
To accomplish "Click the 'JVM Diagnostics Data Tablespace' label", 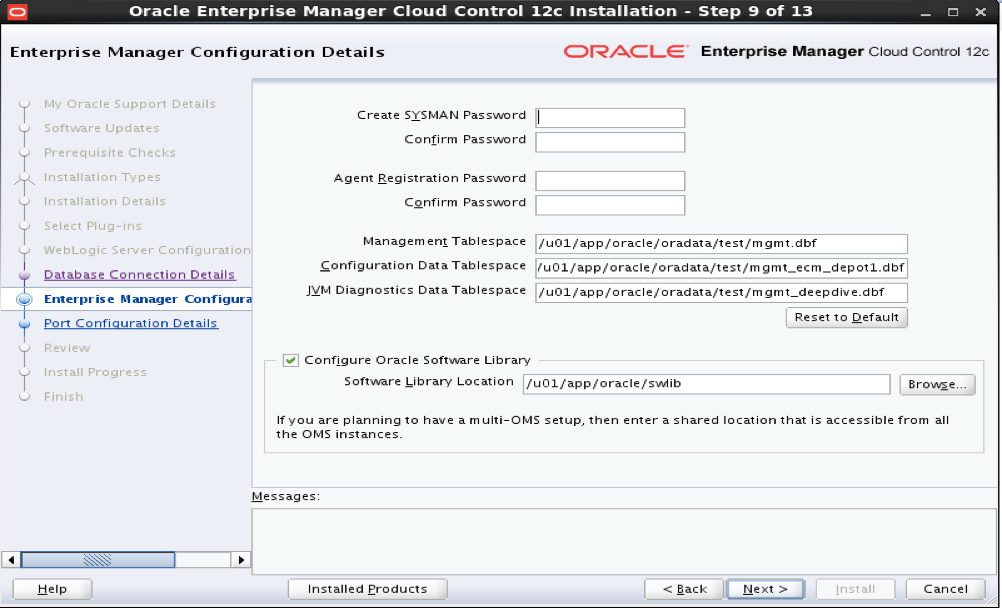I will (417, 290).
